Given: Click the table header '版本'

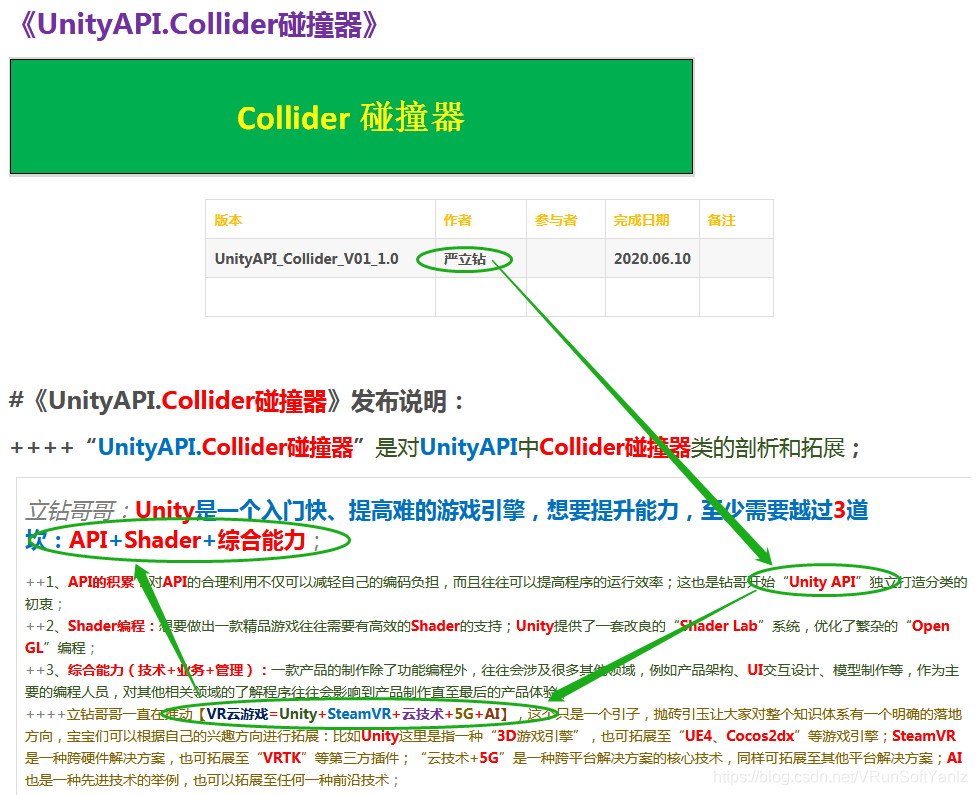Looking at the screenshot, I should pyautogui.click(x=228, y=220).
